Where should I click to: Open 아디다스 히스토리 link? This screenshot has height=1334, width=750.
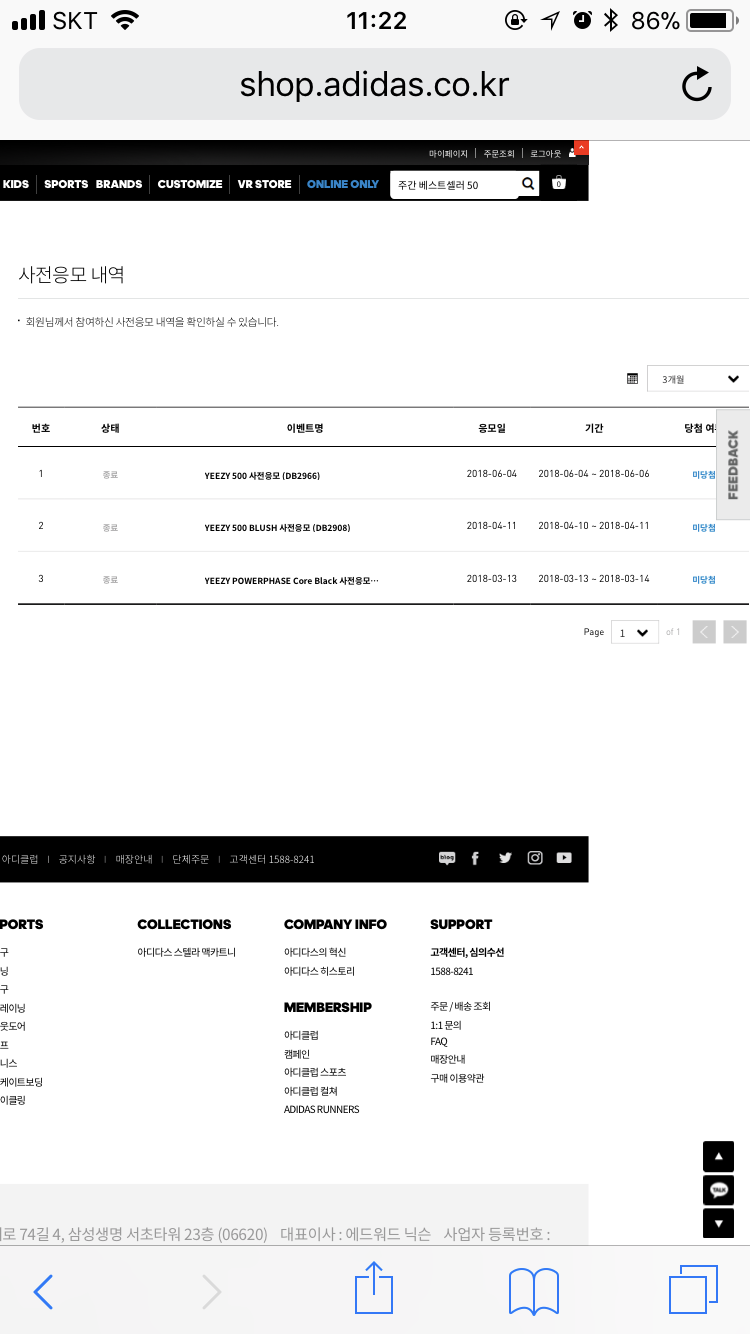[x=319, y=971]
